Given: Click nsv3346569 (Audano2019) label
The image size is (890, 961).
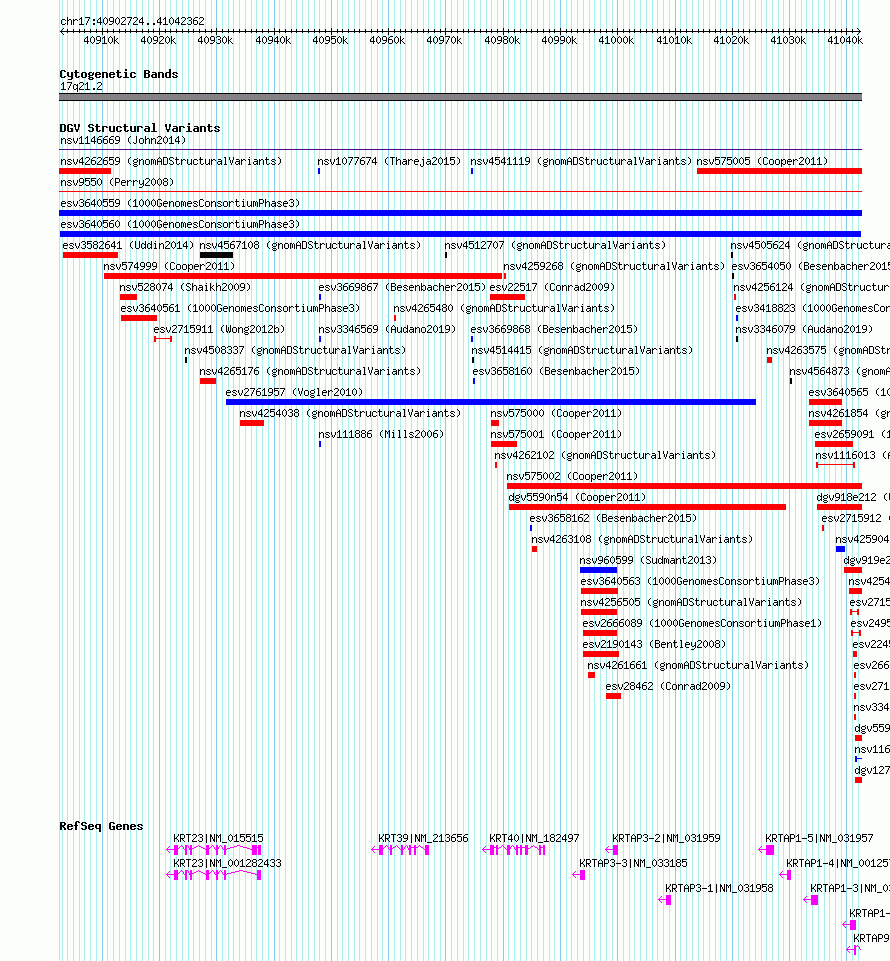Looking at the screenshot, I should (387, 330).
